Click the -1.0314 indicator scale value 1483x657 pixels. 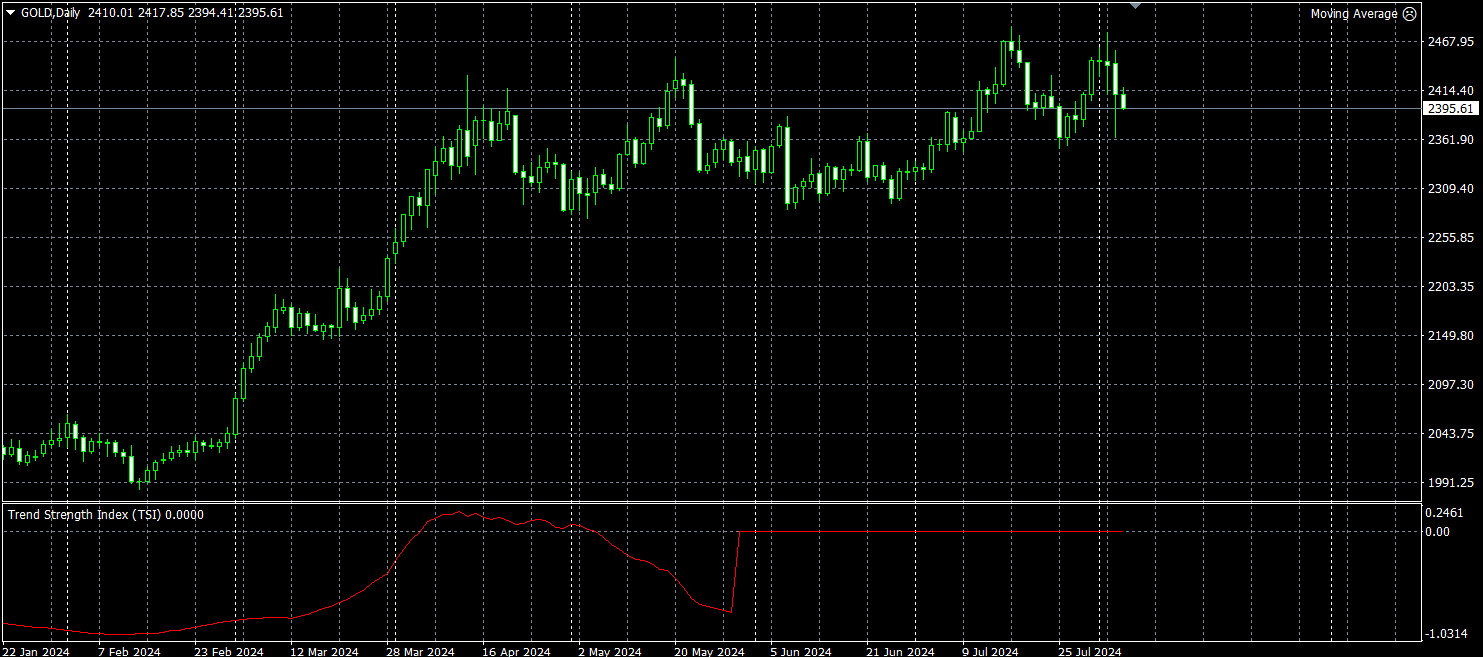[1447, 634]
